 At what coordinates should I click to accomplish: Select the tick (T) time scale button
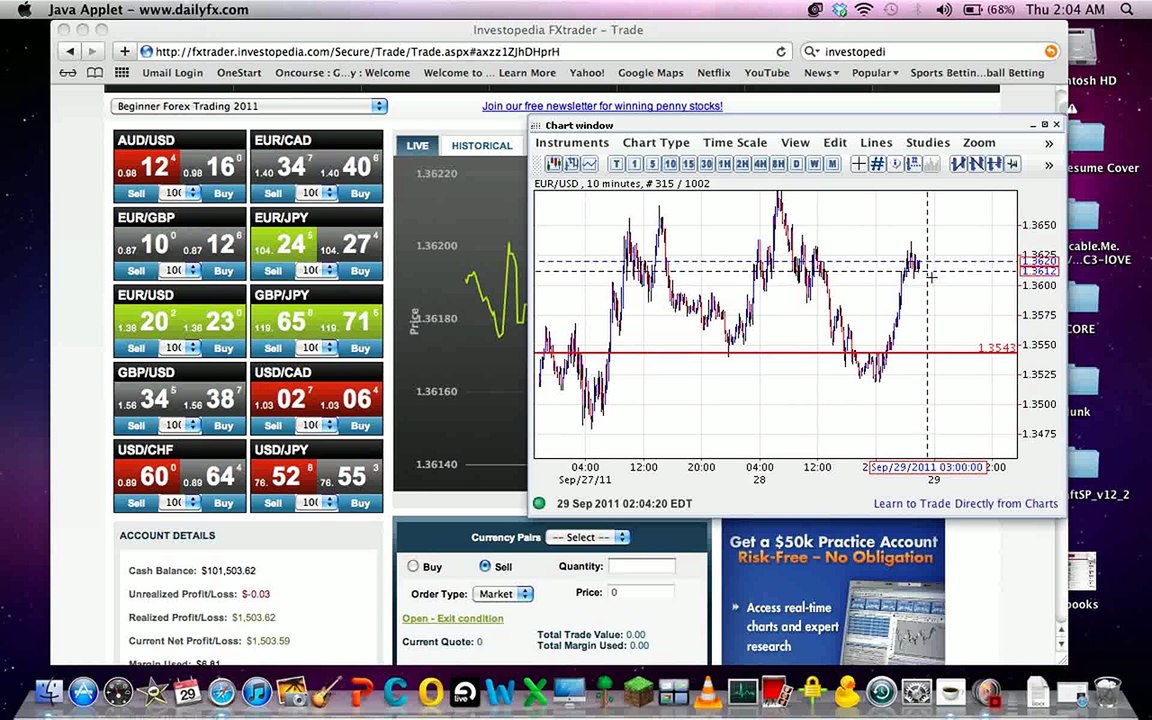(617, 164)
